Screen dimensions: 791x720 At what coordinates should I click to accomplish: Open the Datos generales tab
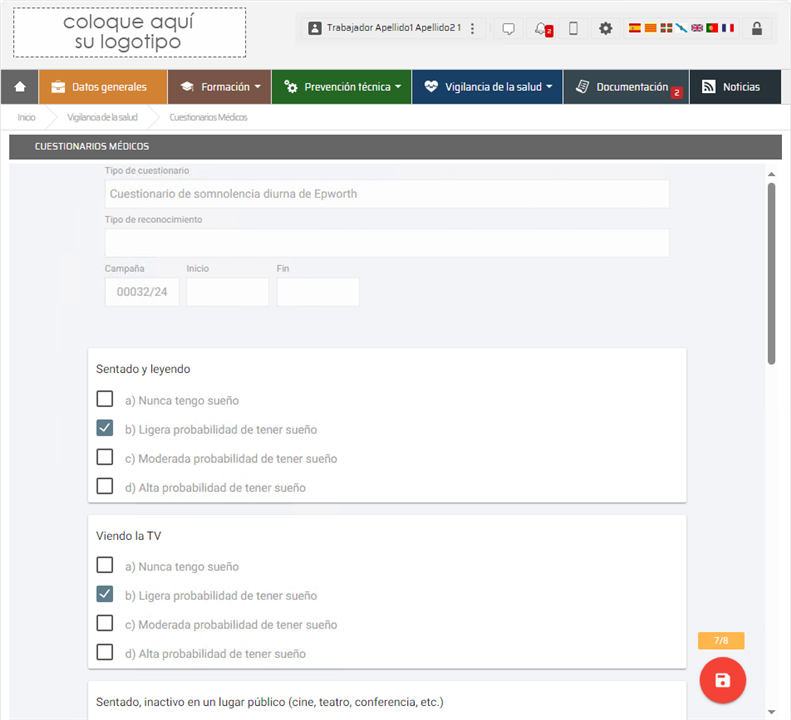[x=103, y=87]
